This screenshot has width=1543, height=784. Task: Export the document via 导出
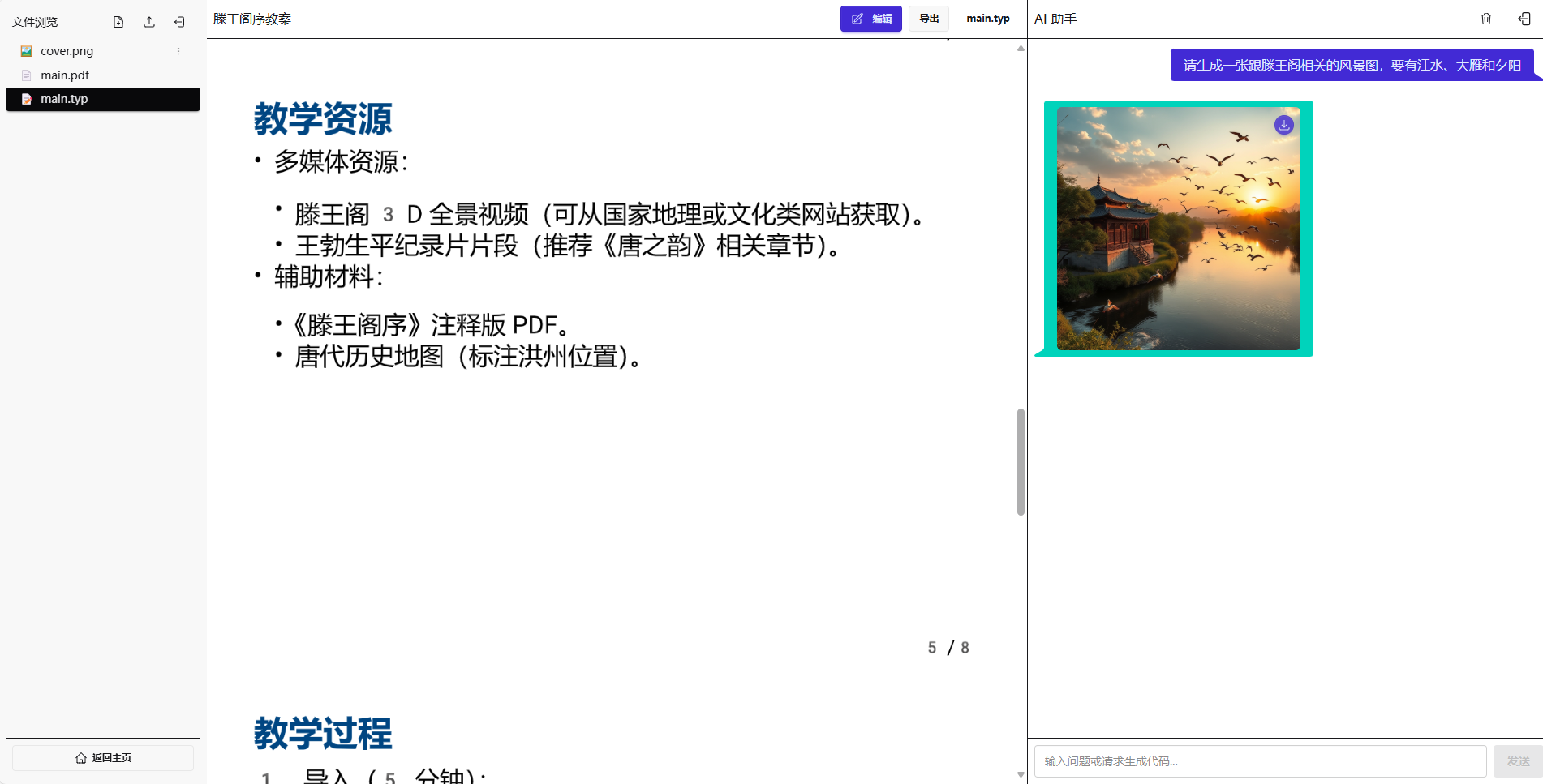[928, 18]
